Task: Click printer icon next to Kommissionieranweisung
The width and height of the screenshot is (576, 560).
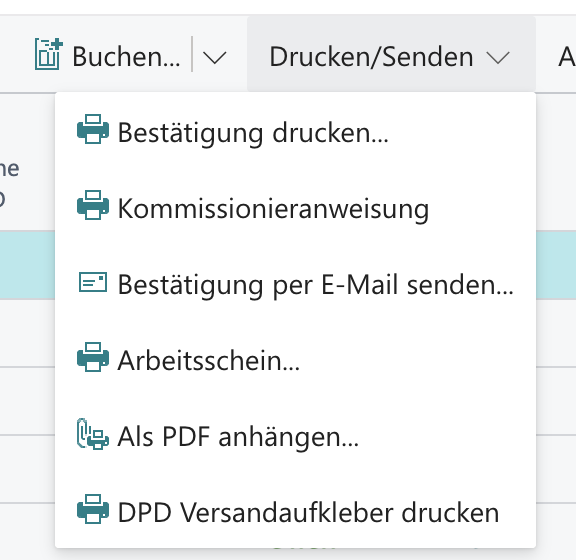Action: [93, 205]
